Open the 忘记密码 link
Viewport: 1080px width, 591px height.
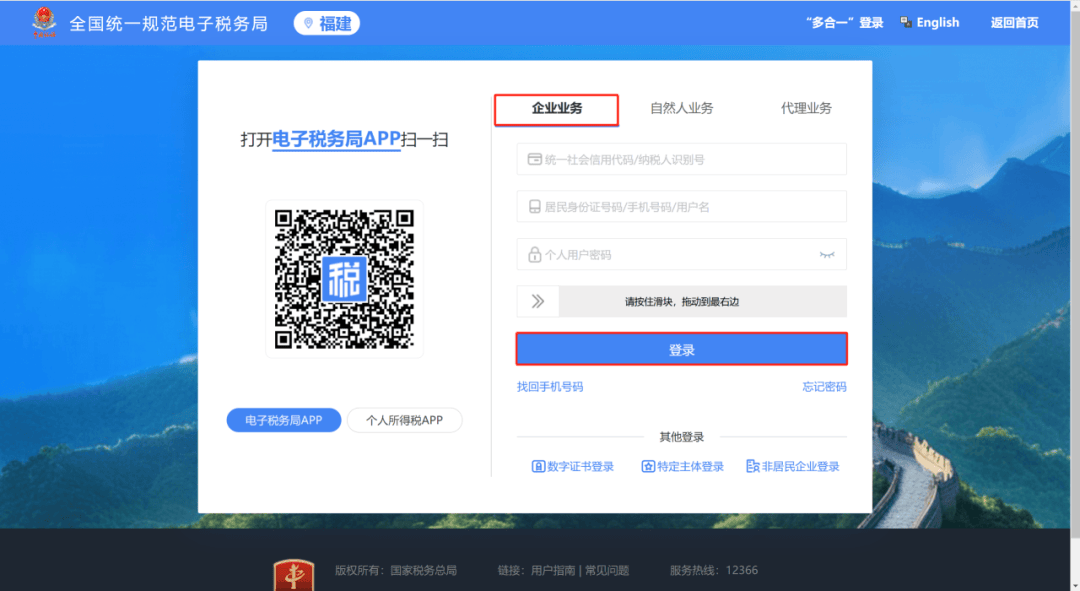824,387
